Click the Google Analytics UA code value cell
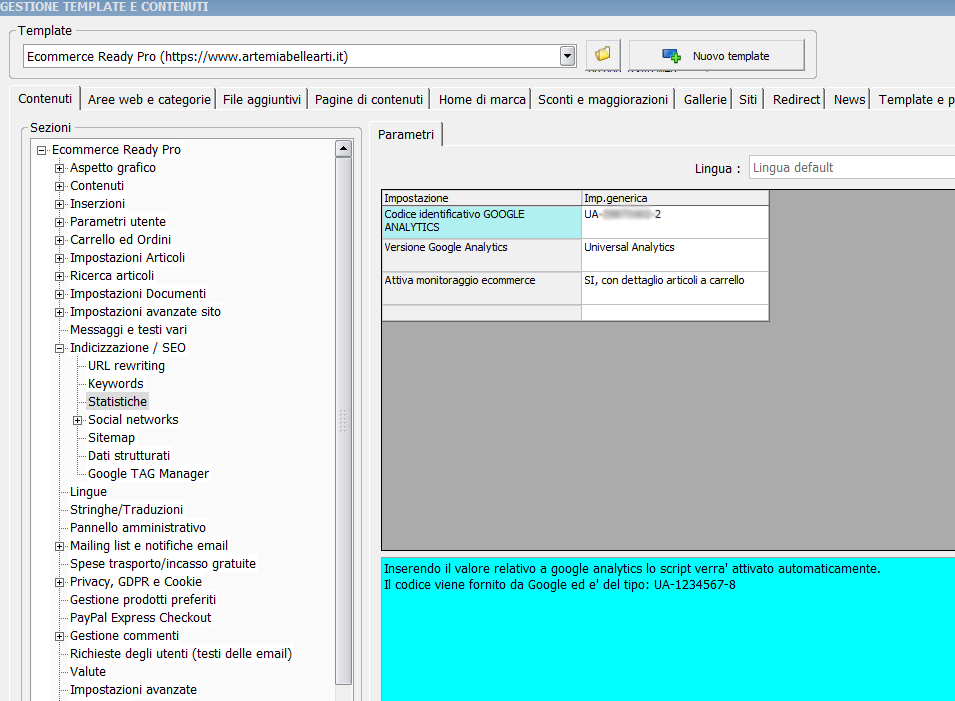 tap(675, 221)
